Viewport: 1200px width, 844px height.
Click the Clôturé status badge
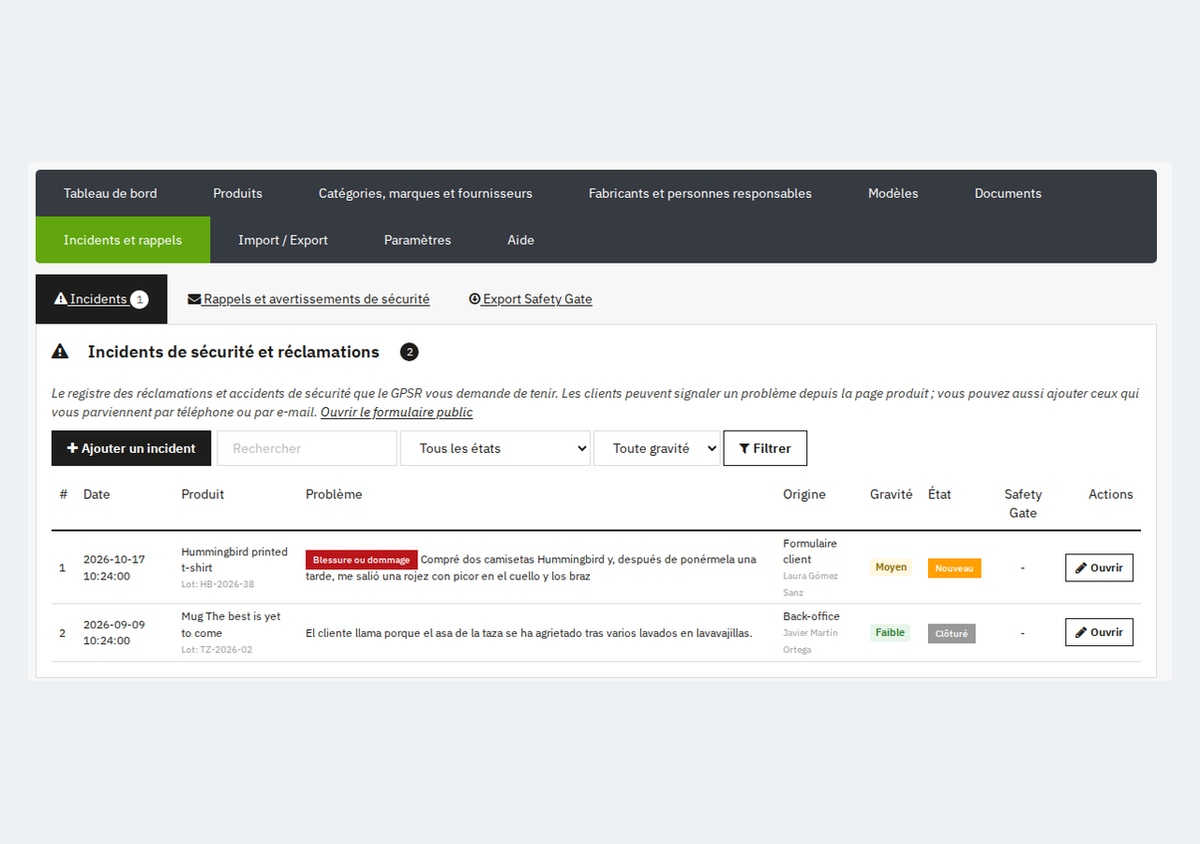point(951,633)
